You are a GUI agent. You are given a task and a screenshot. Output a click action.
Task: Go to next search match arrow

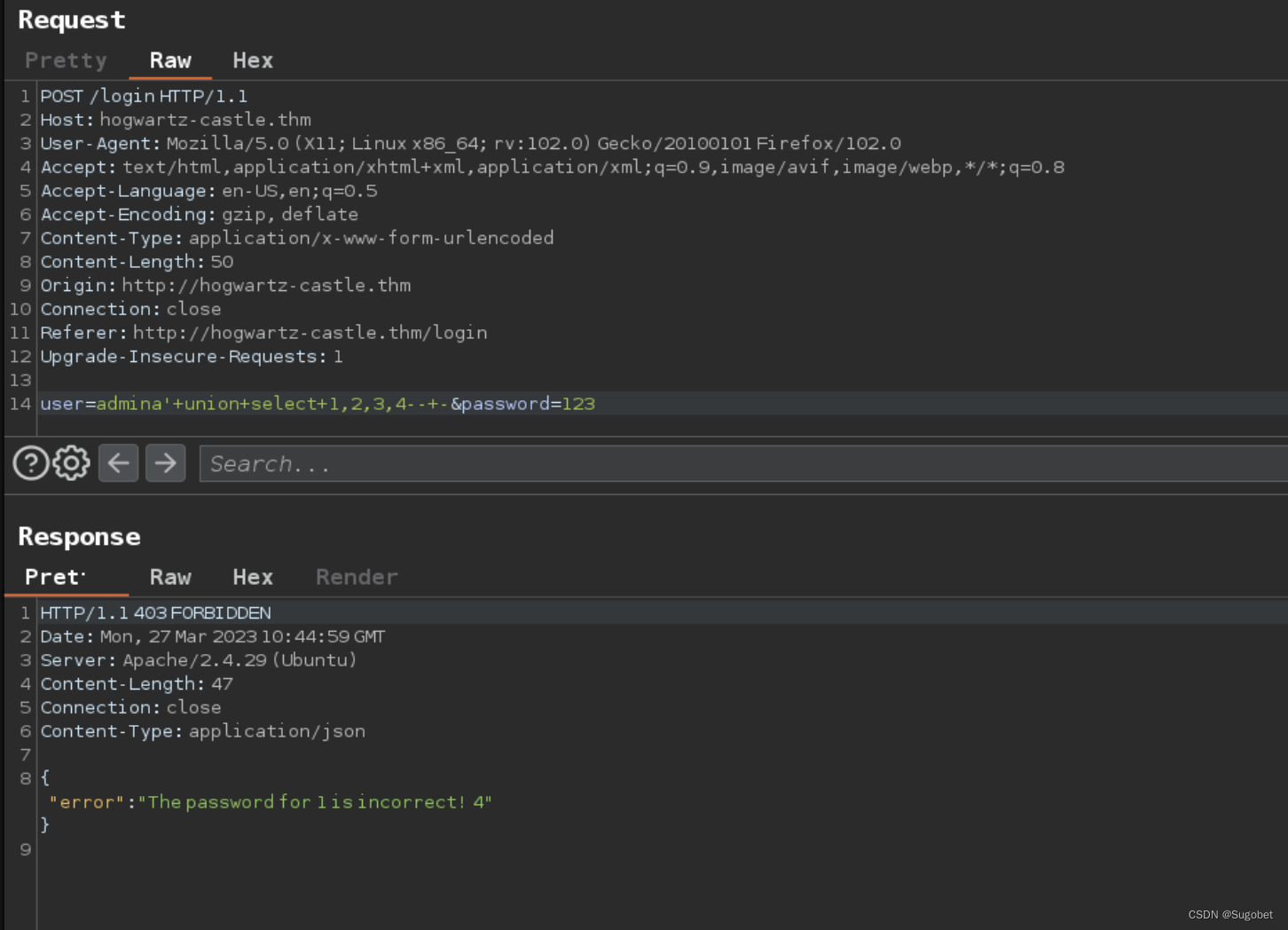point(165,463)
